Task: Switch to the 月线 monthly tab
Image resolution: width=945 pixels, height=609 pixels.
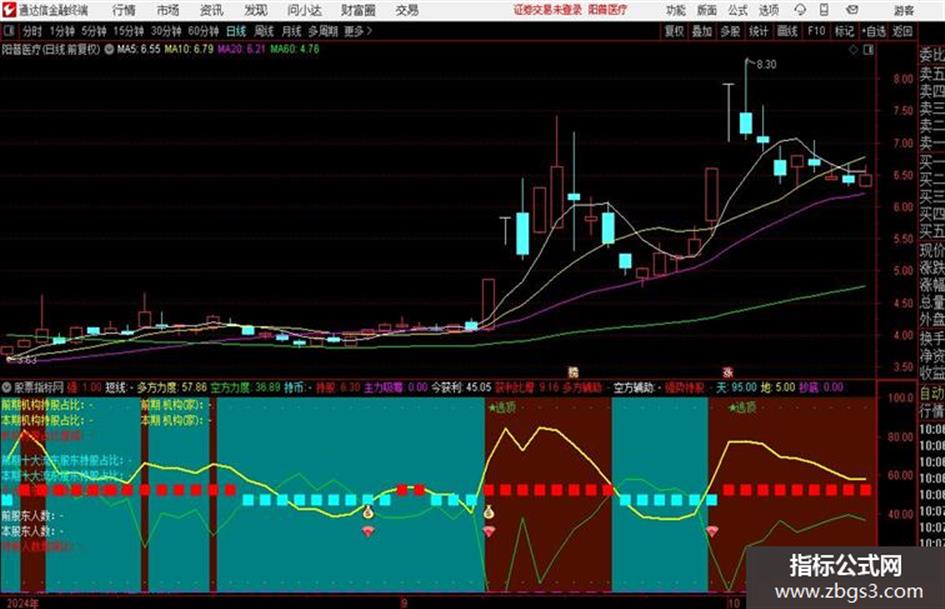Action: coord(292,31)
